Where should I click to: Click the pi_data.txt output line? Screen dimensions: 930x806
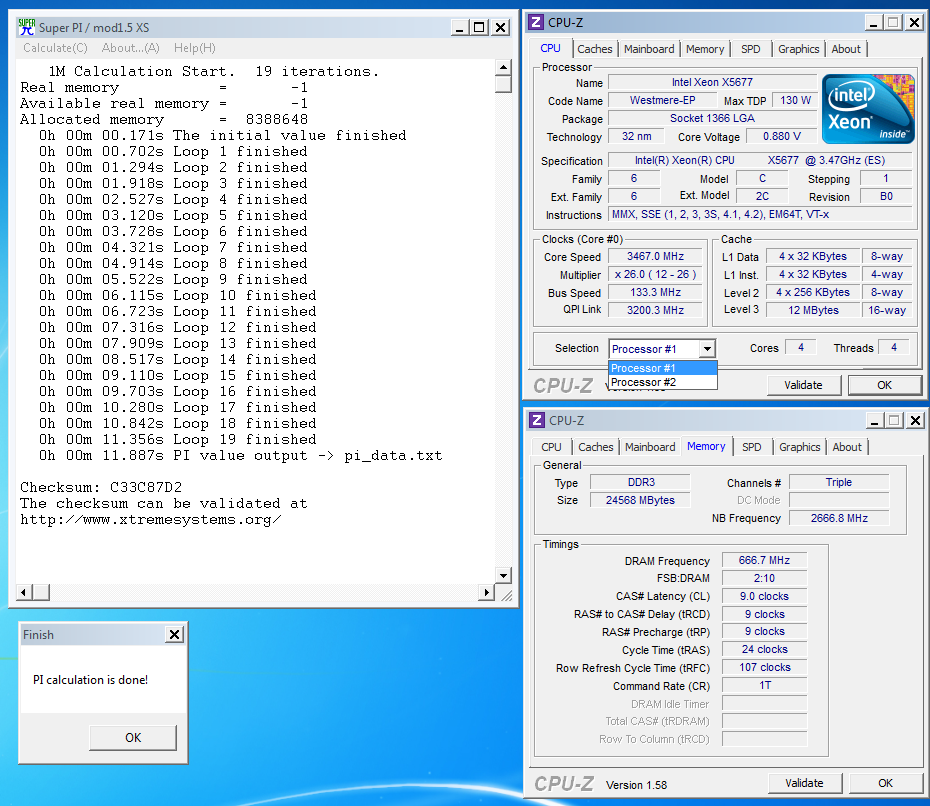tap(240, 455)
